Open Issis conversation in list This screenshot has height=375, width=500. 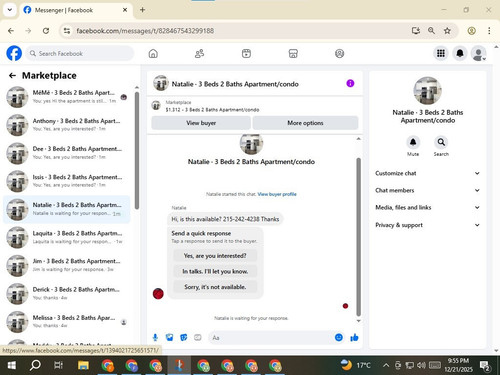click(67, 181)
